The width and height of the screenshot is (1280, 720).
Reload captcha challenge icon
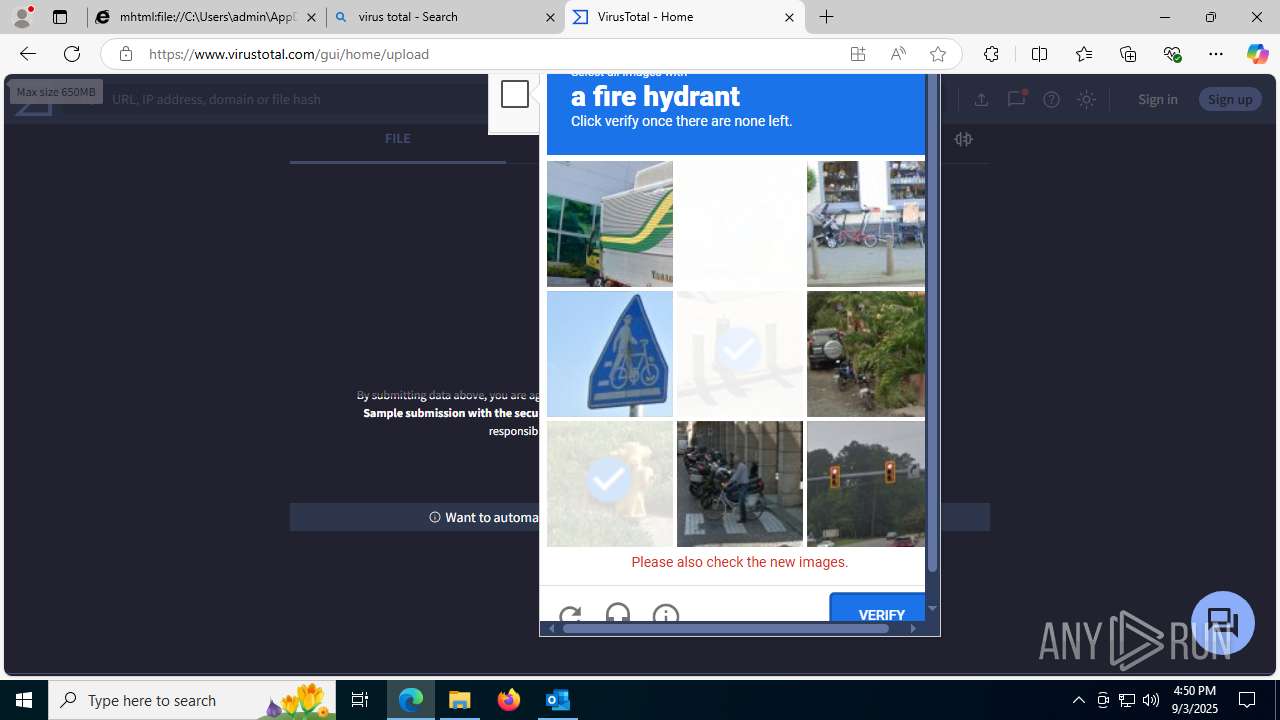coord(570,613)
